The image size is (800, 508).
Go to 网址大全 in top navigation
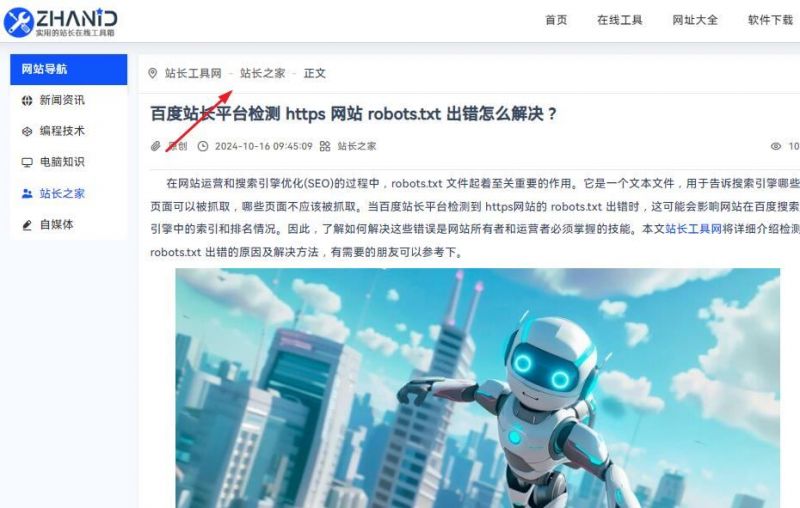(x=695, y=20)
